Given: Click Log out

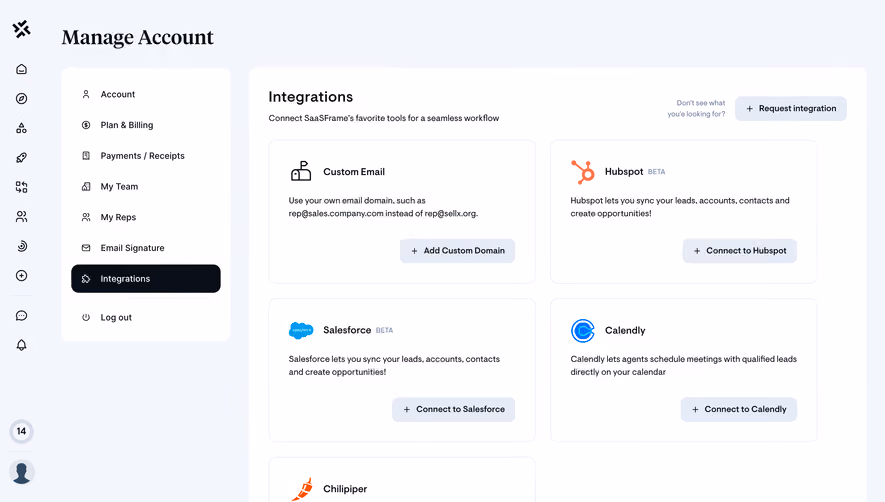Looking at the screenshot, I should [146, 317].
